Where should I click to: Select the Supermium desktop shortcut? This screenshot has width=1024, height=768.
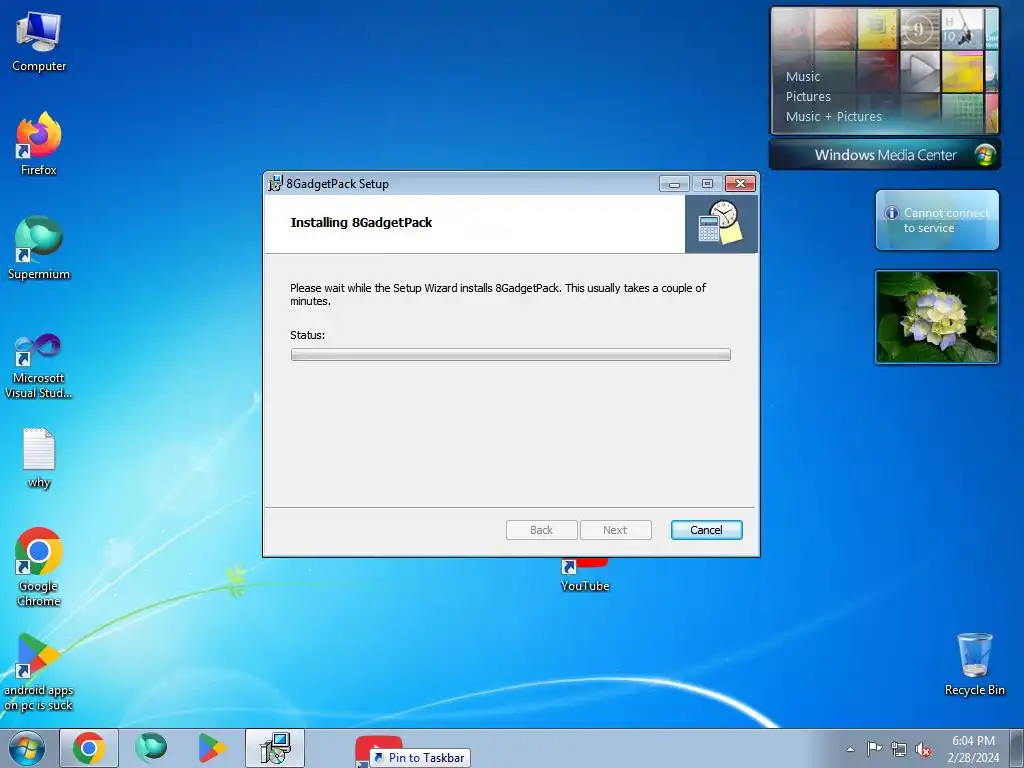coord(39,248)
